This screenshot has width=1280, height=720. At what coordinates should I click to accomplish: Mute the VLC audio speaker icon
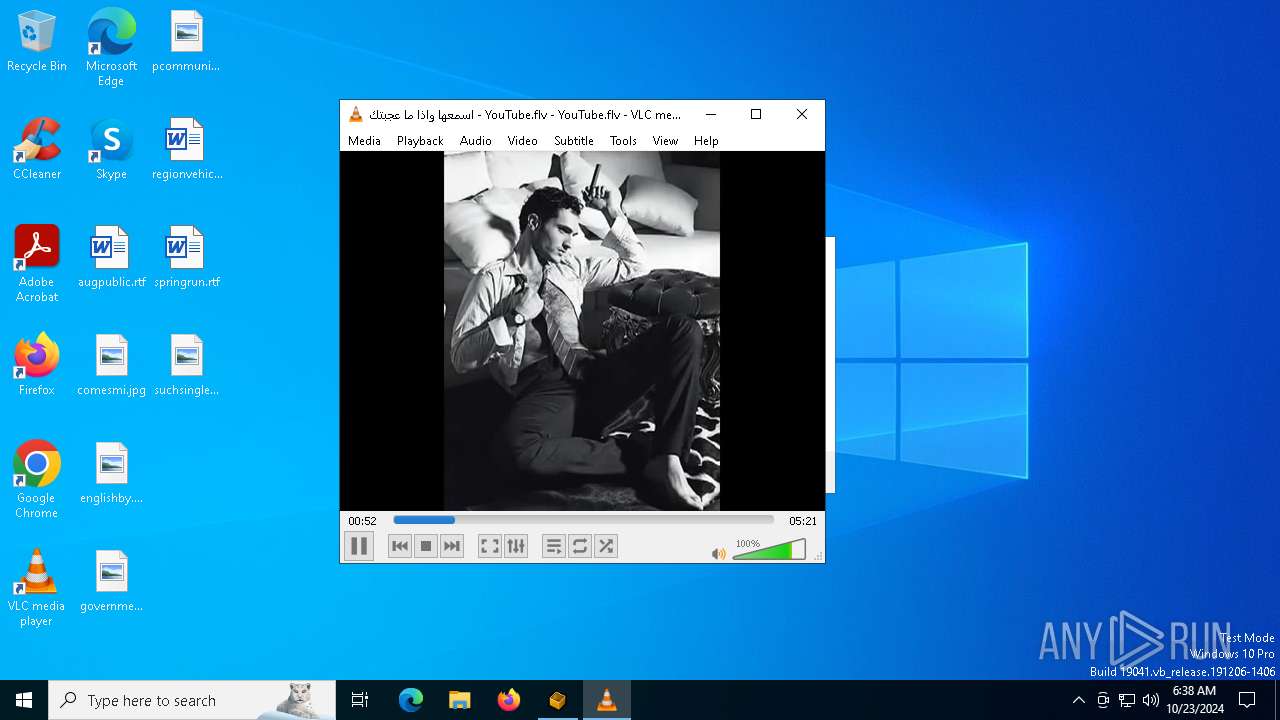718,553
